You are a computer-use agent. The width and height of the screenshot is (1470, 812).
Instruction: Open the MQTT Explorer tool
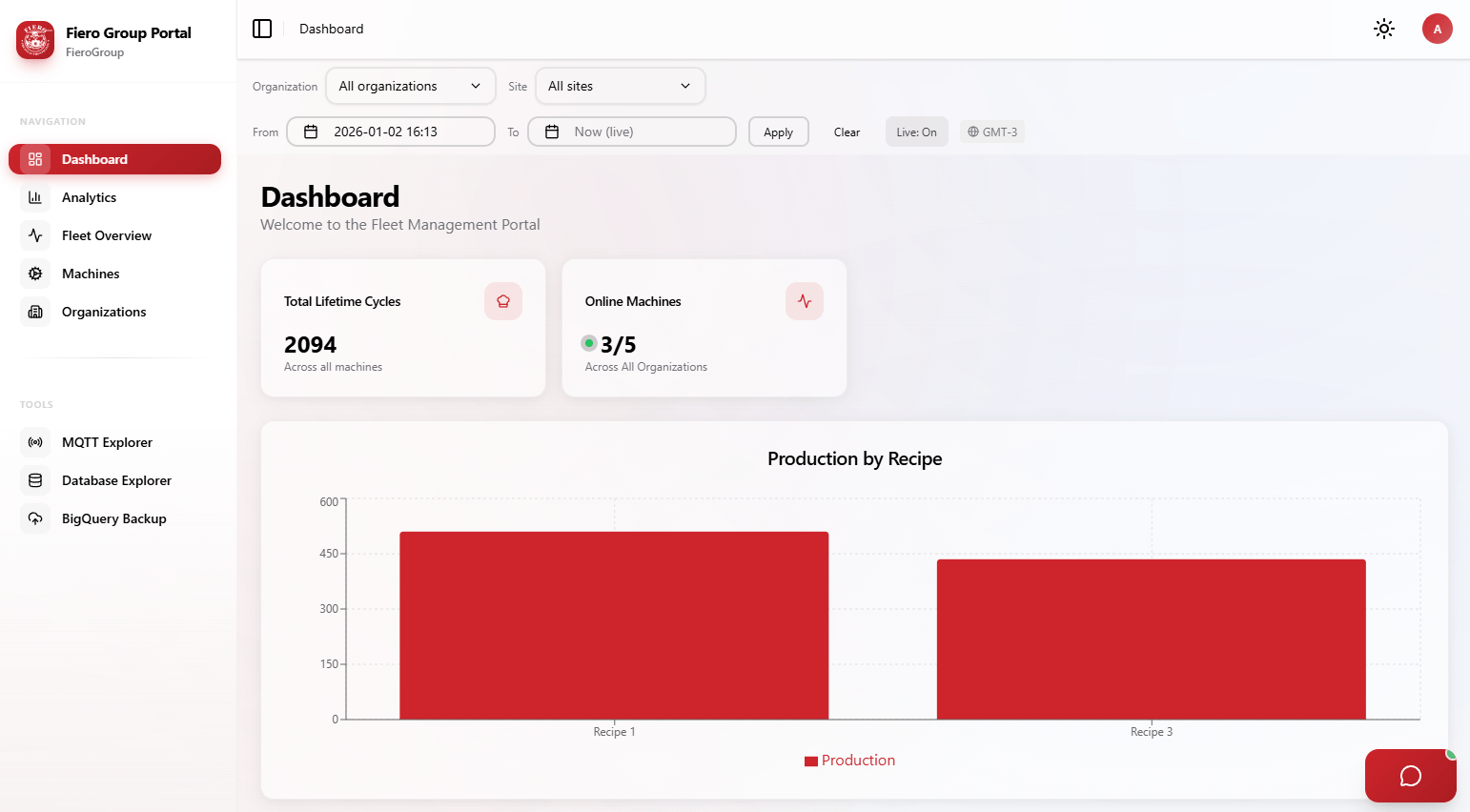point(107,442)
